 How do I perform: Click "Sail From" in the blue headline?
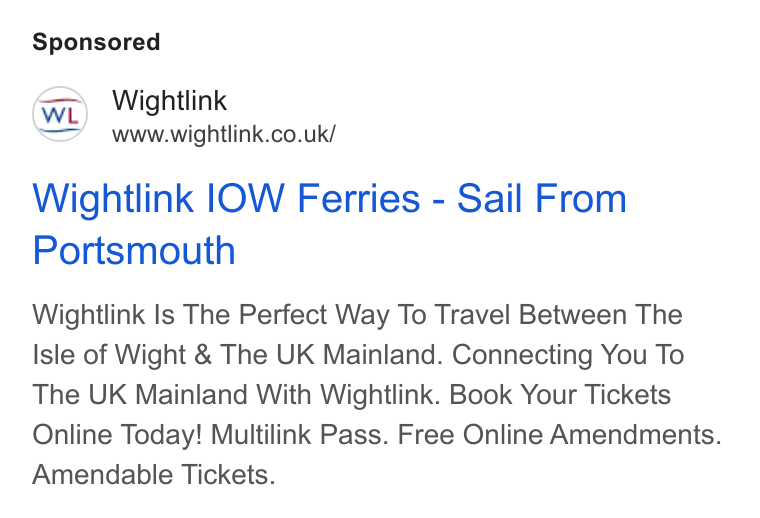(x=542, y=198)
